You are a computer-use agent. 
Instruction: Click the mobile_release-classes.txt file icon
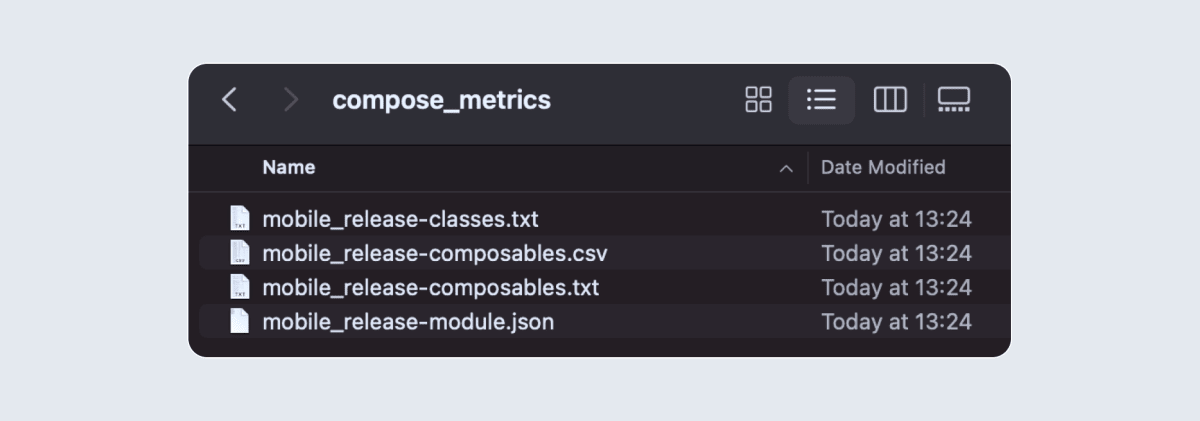tap(239, 219)
